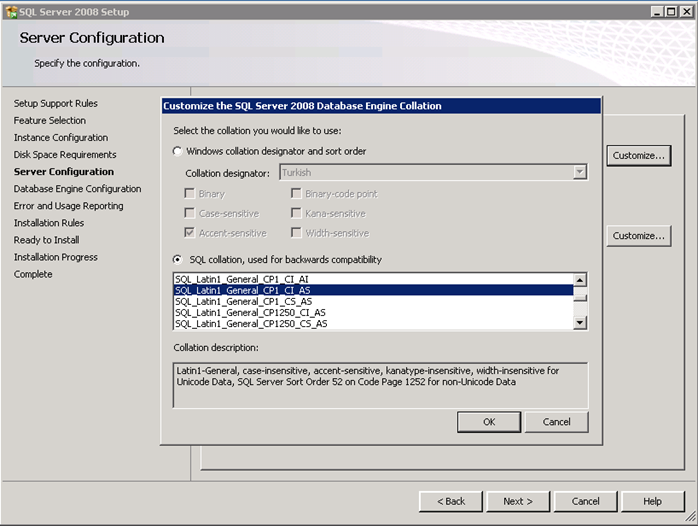Click Feature Selection step
Image resolution: width=698 pixels, height=526 pixels.
click(x=49, y=121)
